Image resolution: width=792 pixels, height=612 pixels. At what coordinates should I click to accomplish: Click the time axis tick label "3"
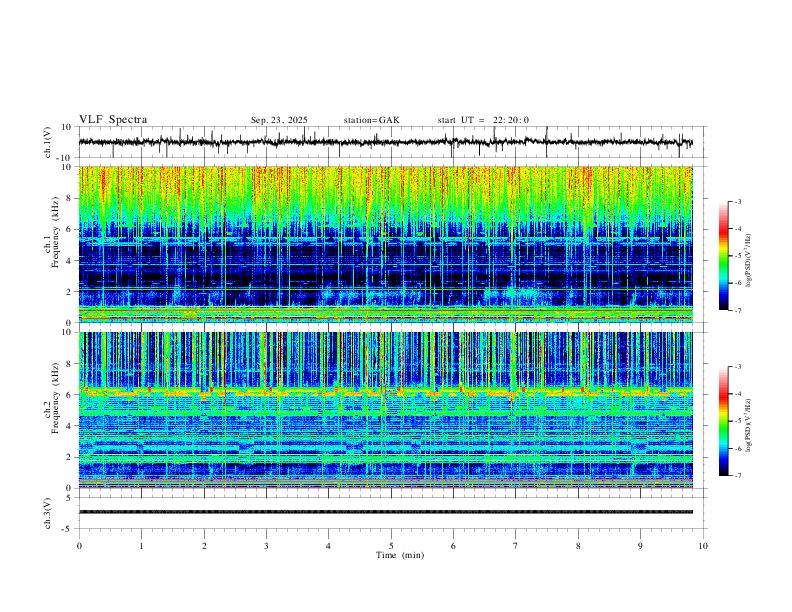[266, 546]
